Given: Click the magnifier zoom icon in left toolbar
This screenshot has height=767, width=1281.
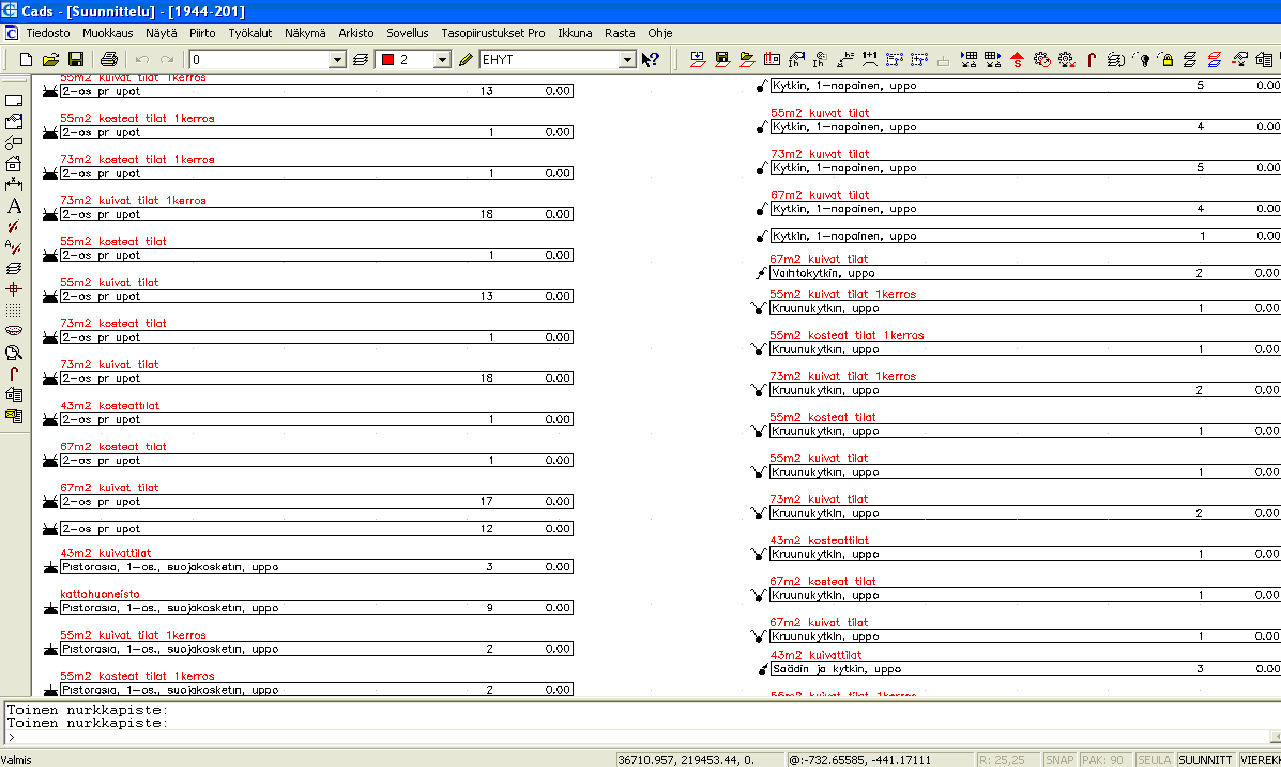Looking at the screenshot, I should (14, 352).
